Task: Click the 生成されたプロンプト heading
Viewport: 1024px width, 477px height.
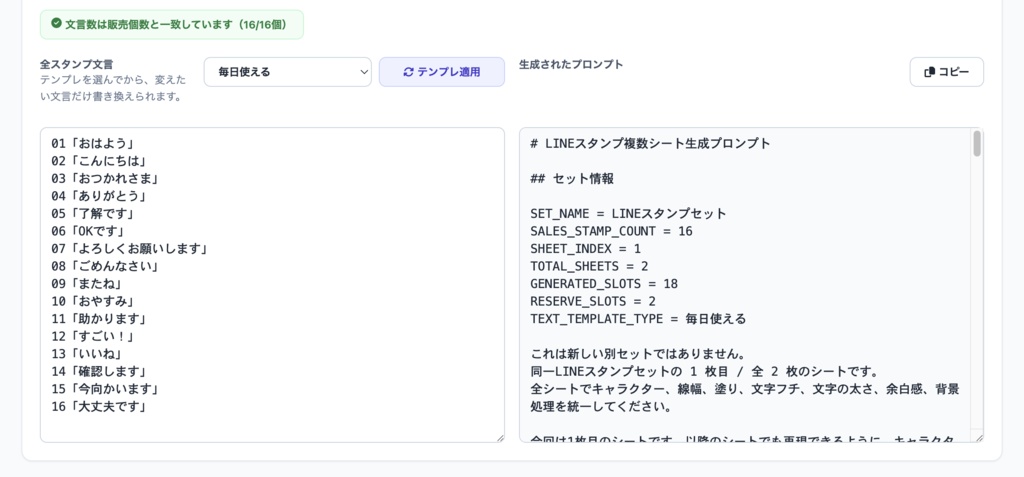Action: pyautogui.click(x=571, y=65)
